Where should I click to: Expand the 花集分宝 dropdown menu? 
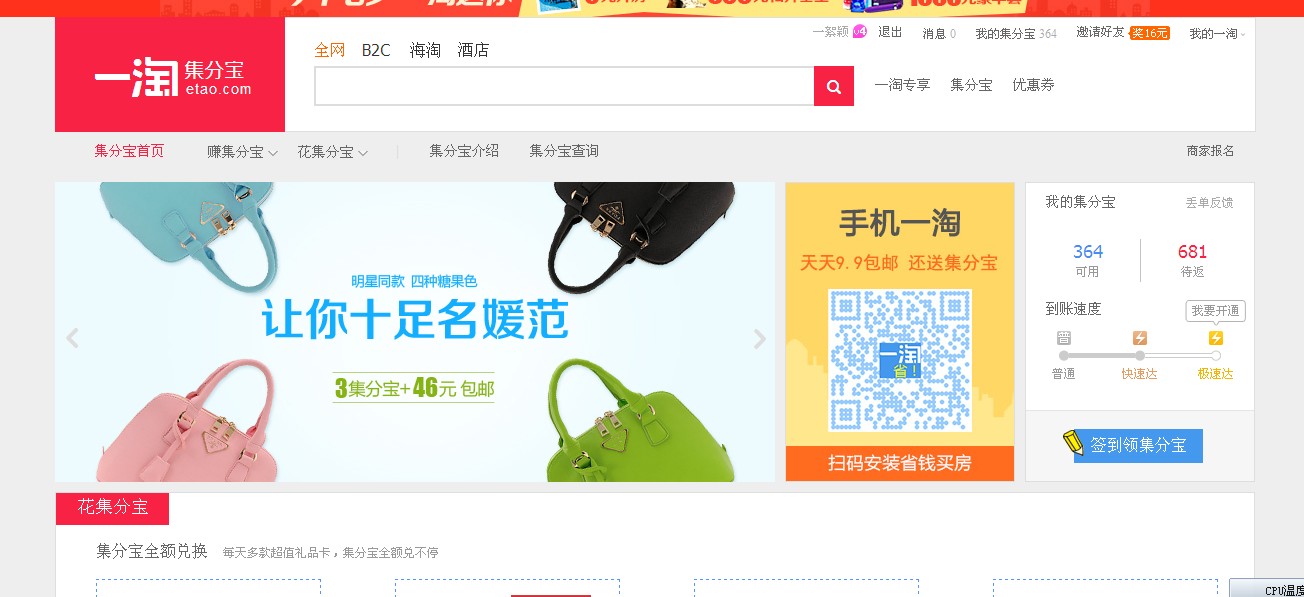pos(333,152)
